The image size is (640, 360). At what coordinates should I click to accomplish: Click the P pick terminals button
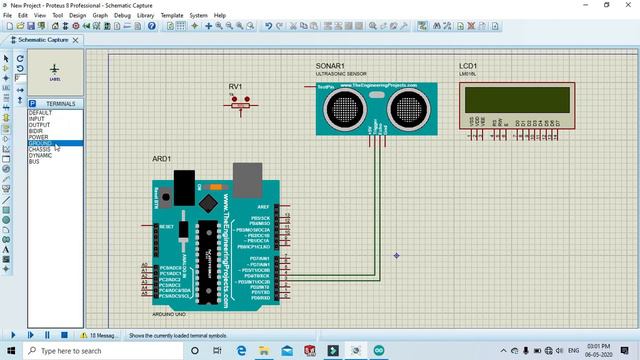pyautogui.click(x=32, y=104)
